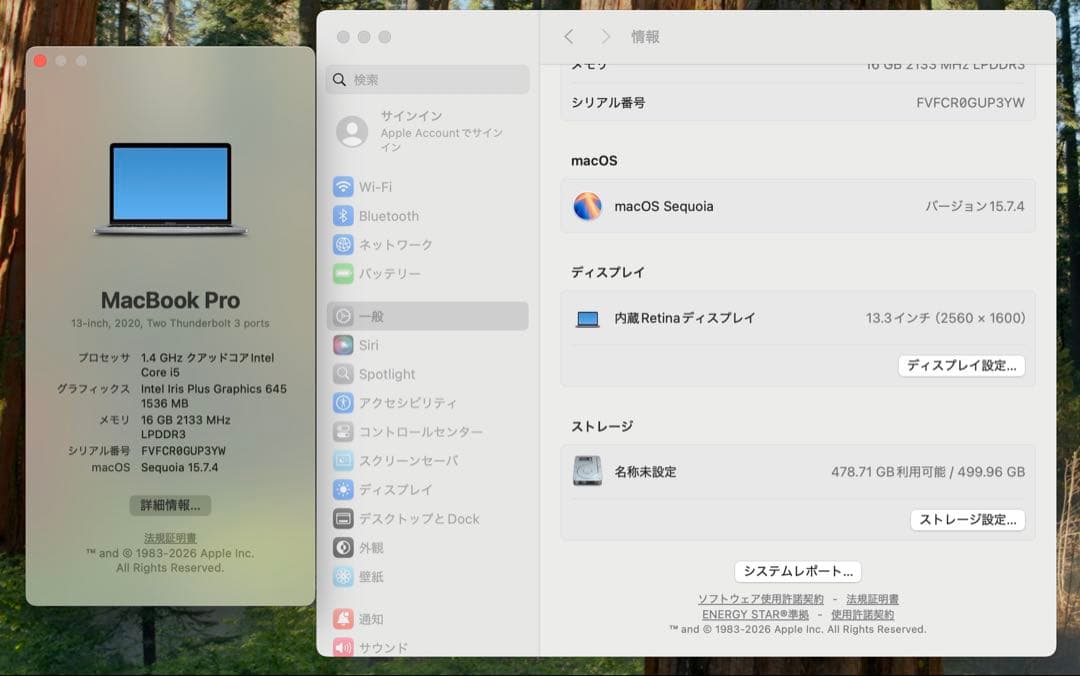
Task: Open ENERGY STAR®準拠 link
Action: coord(755,615)
